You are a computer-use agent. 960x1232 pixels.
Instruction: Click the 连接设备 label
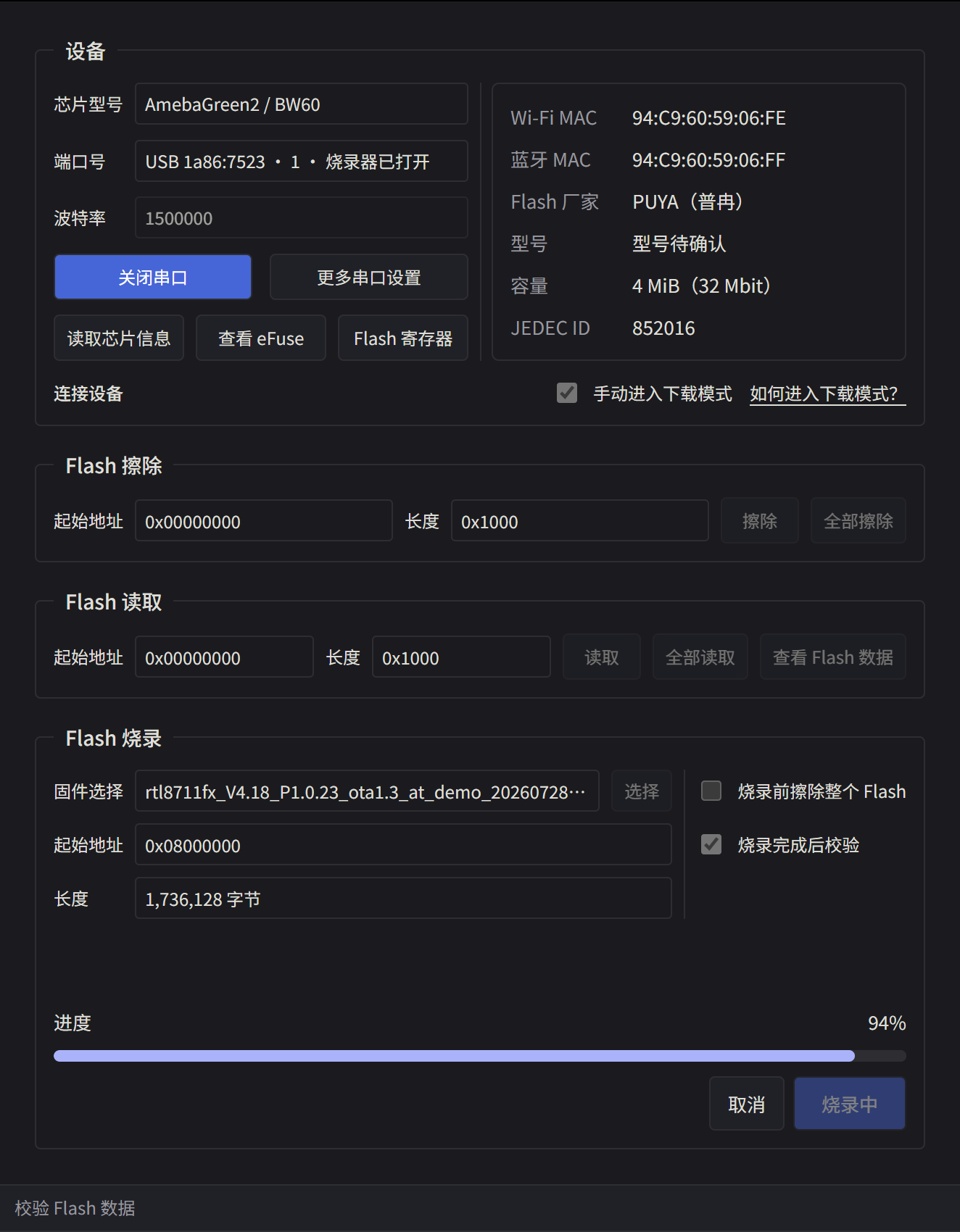(88, 394)
